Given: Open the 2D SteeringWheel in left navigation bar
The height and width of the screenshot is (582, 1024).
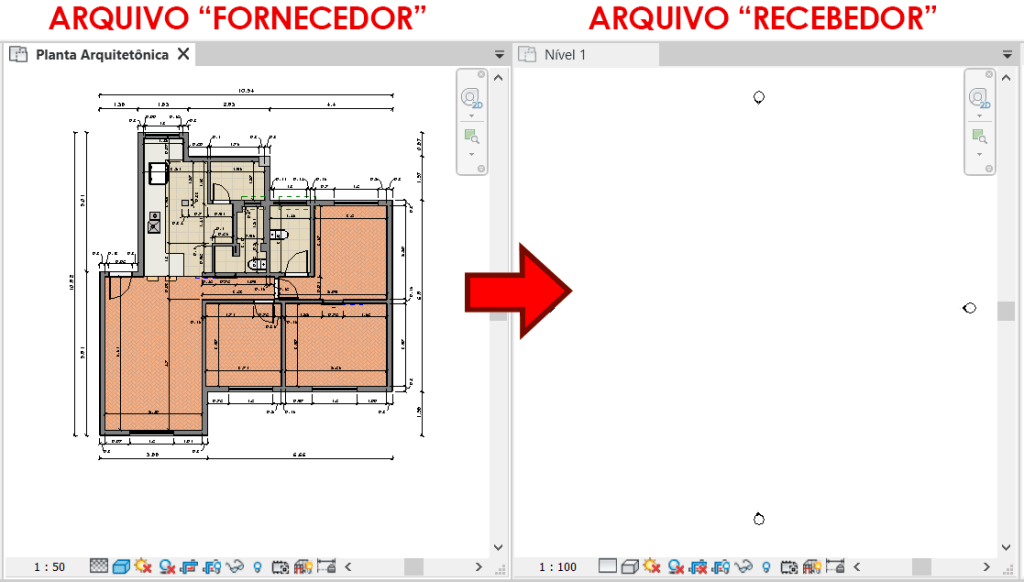Looking at the screenshot, I should 473,96.
